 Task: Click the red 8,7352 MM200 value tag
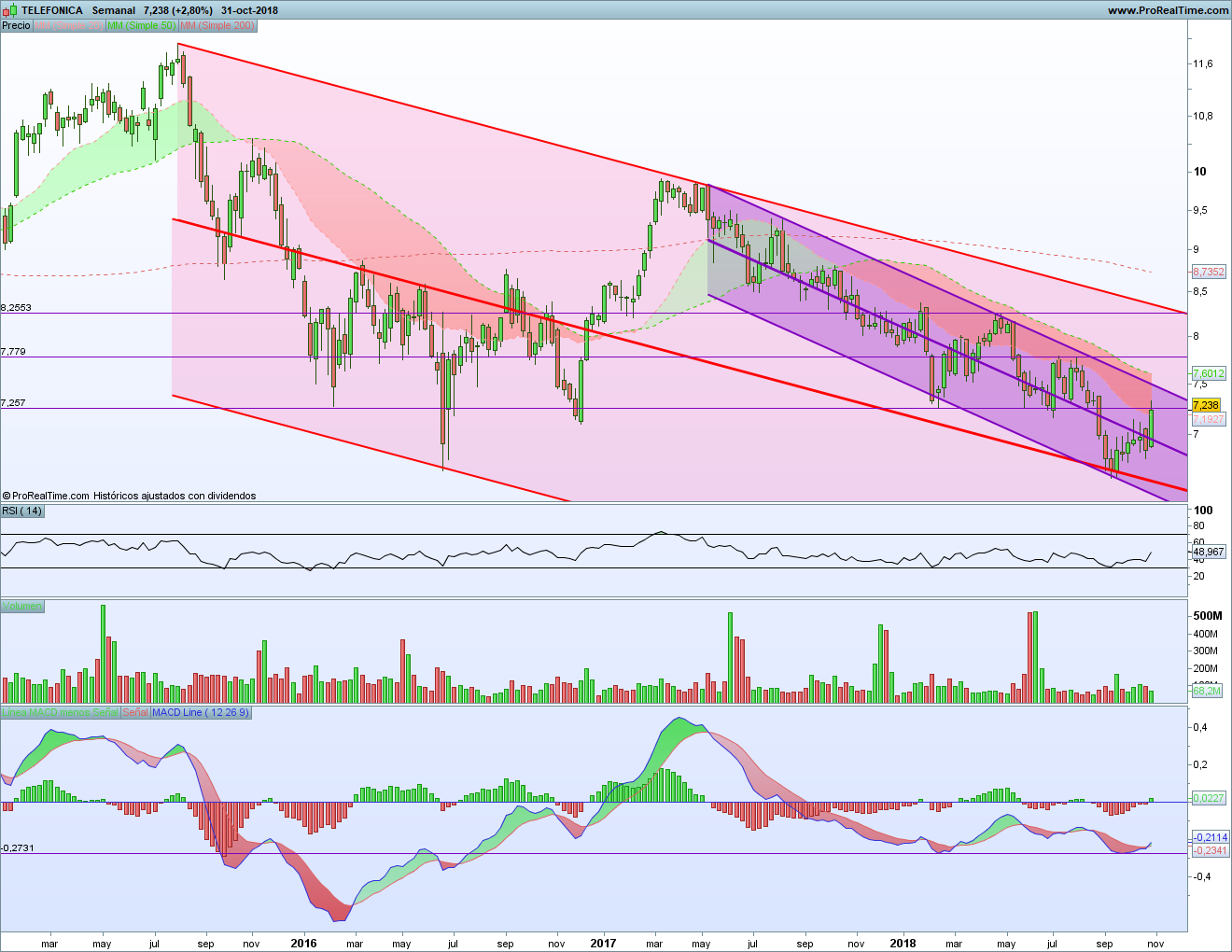point(1208,272)
